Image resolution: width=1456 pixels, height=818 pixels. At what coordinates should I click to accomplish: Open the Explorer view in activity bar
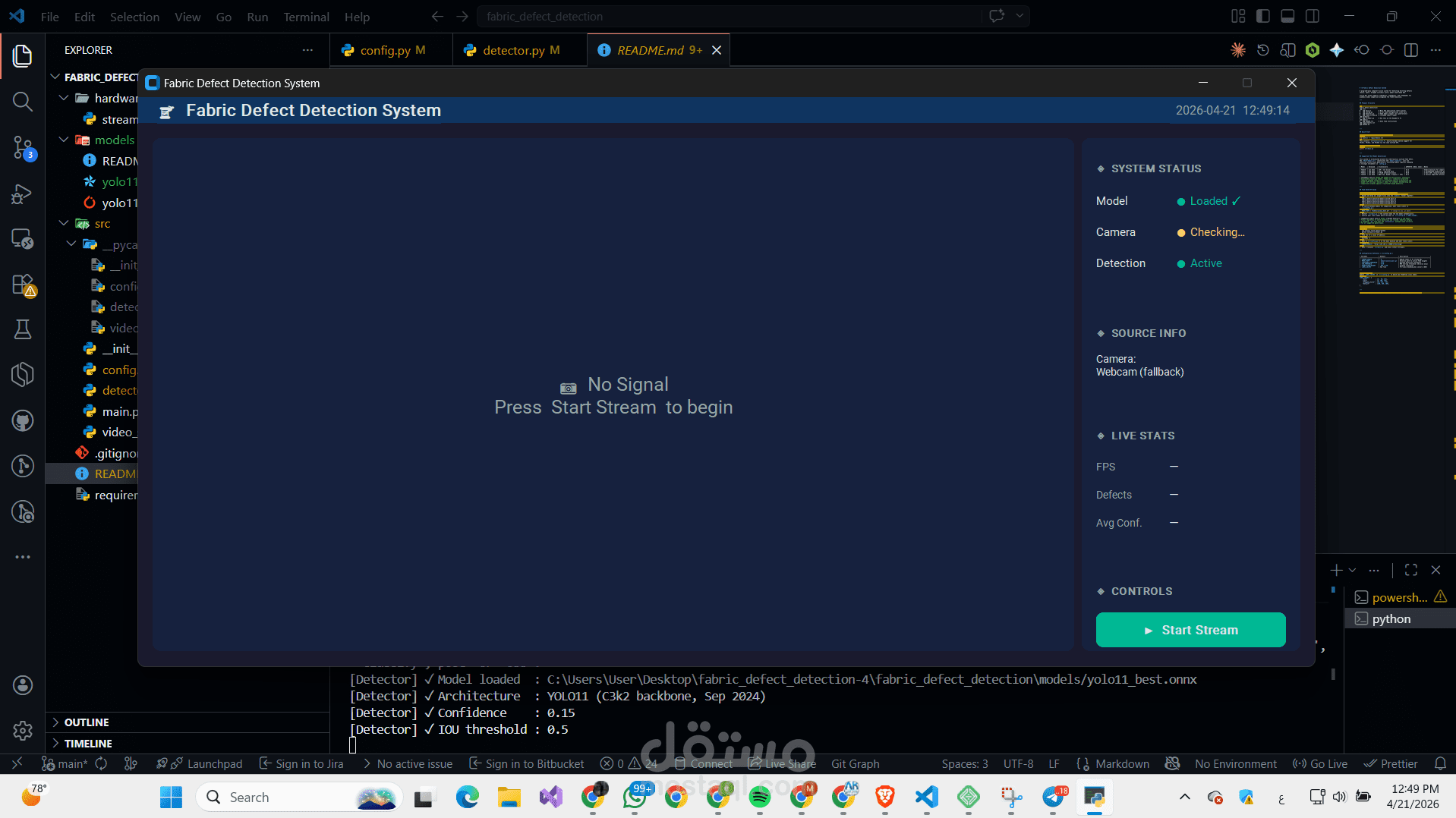coord(23,55)
